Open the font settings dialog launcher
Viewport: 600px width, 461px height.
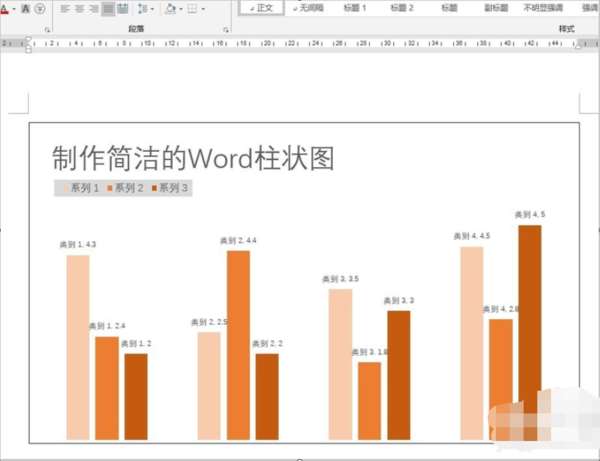(x=47, y=29)
